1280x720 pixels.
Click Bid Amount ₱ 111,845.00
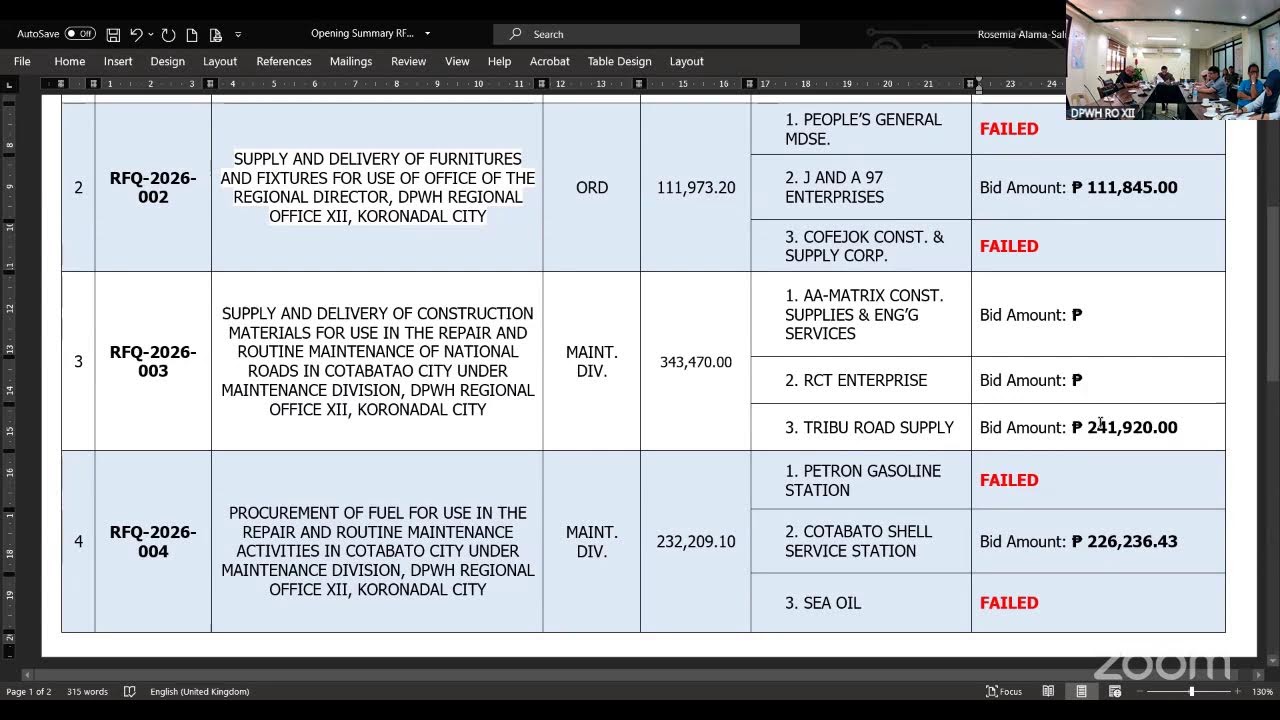pyautogui.click(x=1078, y=187)
